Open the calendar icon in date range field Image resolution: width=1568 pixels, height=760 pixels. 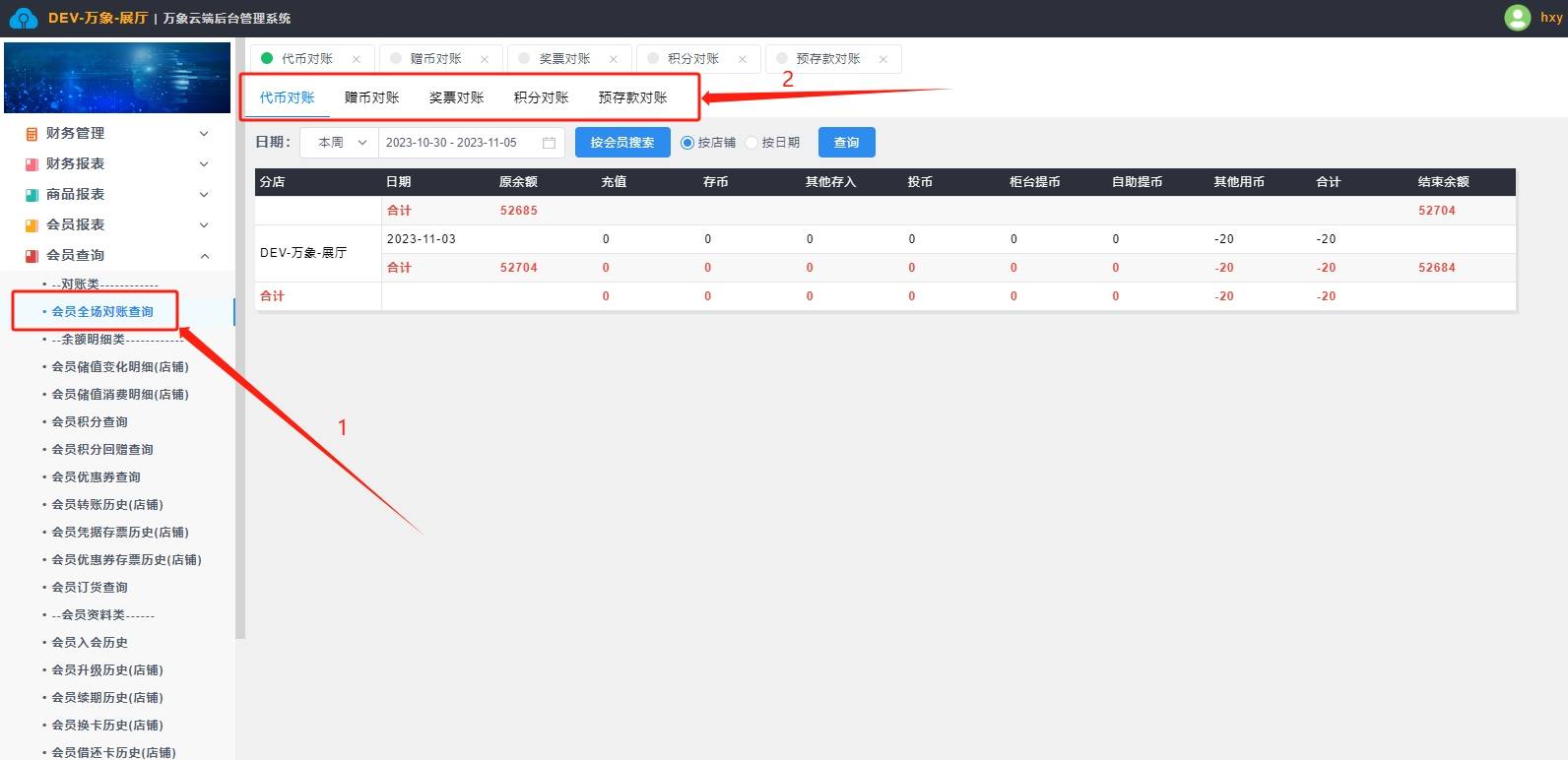click(550, 143)
